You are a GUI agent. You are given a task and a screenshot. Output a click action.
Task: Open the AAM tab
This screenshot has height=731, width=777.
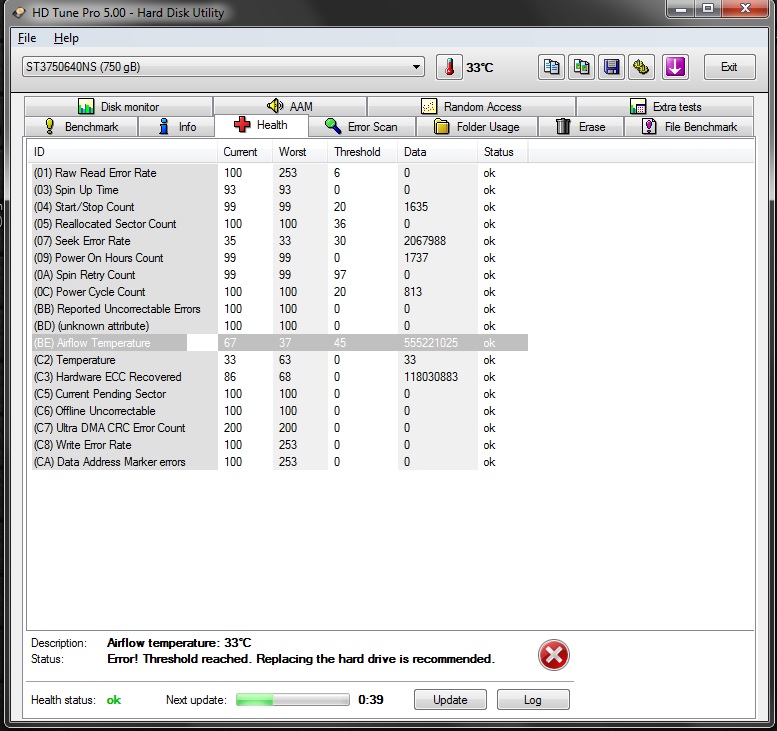point(290,107)
